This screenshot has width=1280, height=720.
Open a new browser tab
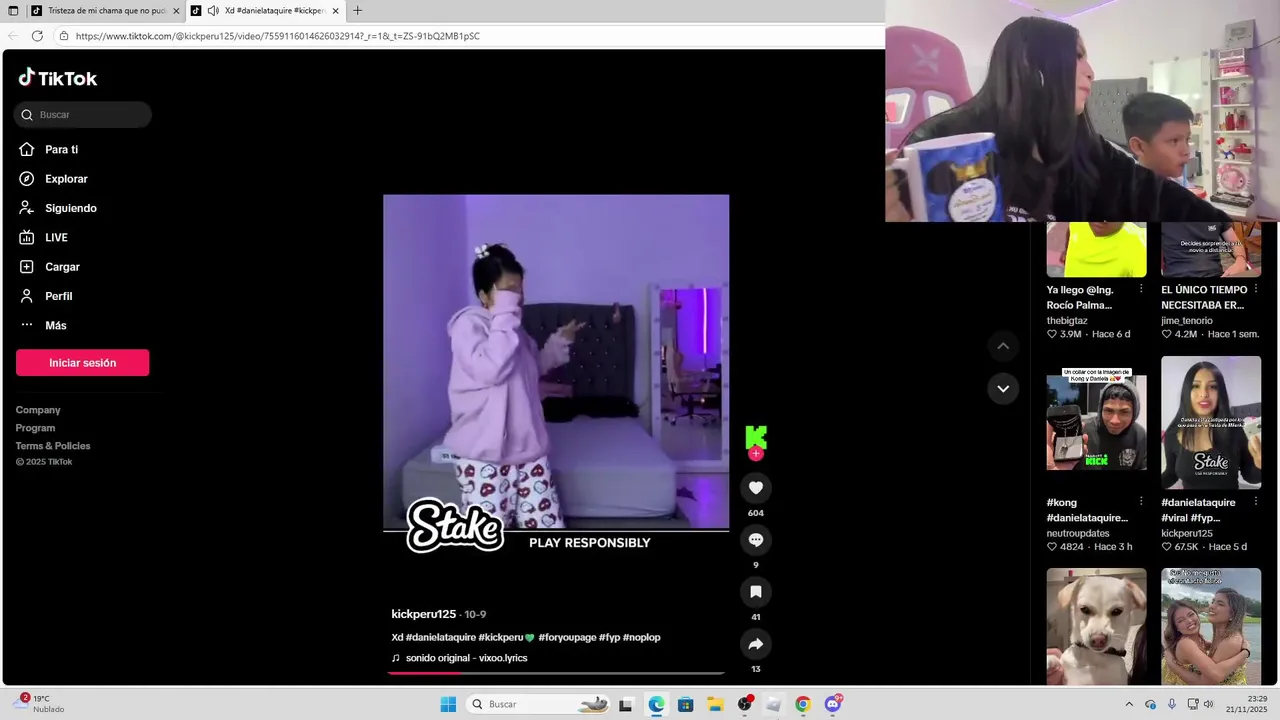point(358,11)
